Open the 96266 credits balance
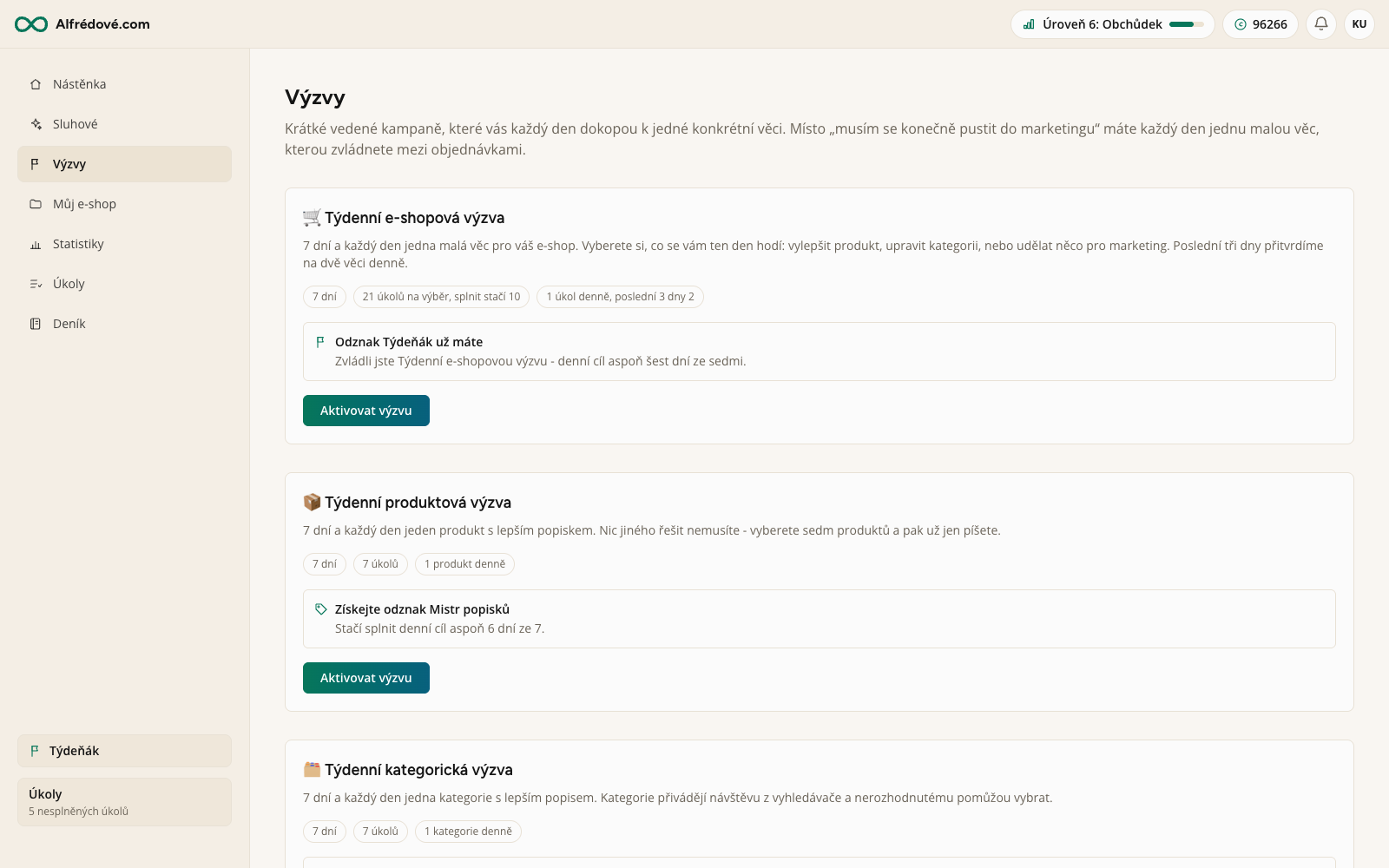The width and height of the screenshot is (1389, 868). tap(1261, 24)
